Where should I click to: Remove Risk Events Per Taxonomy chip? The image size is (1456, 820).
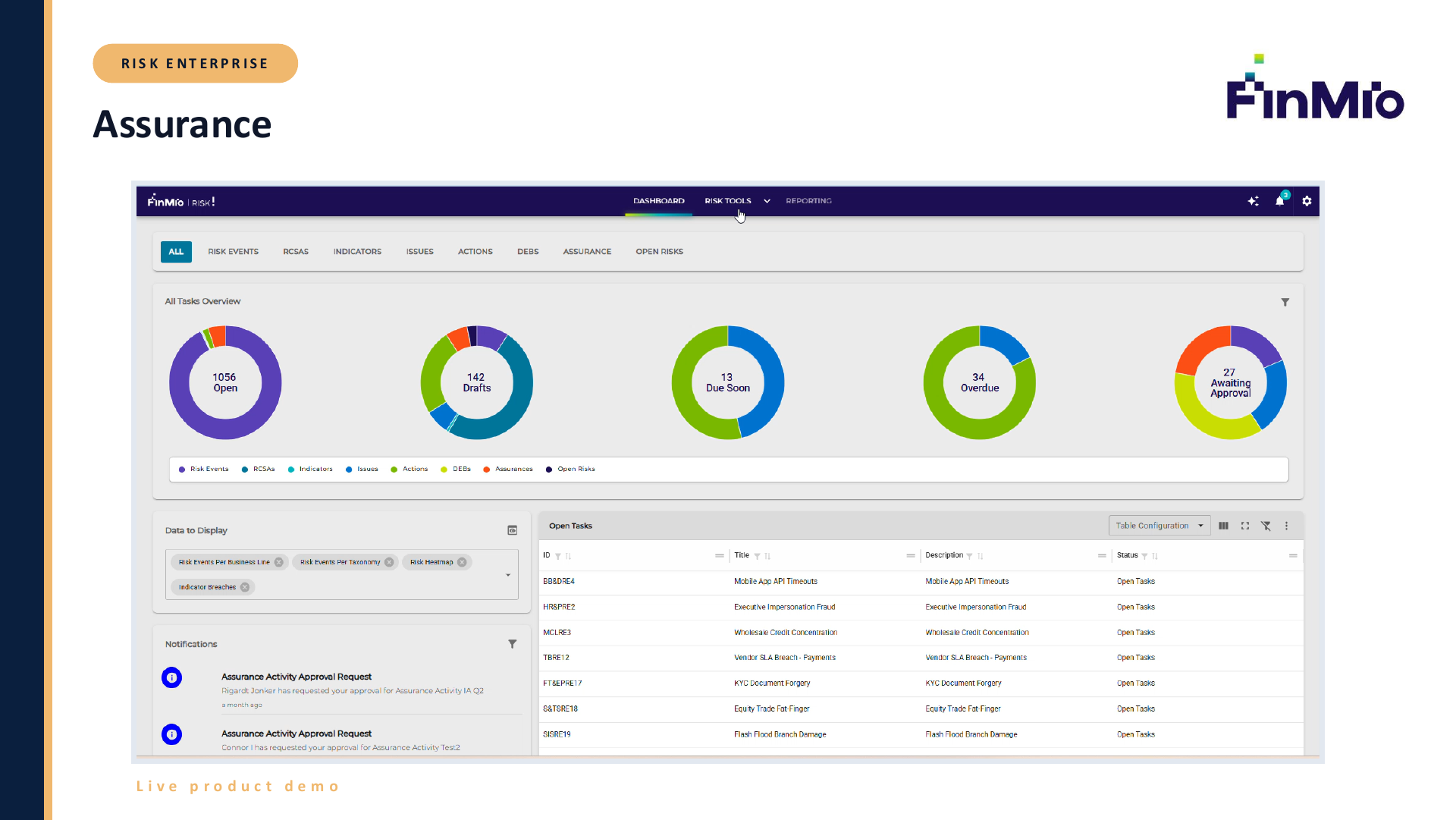tap(389, 562)
